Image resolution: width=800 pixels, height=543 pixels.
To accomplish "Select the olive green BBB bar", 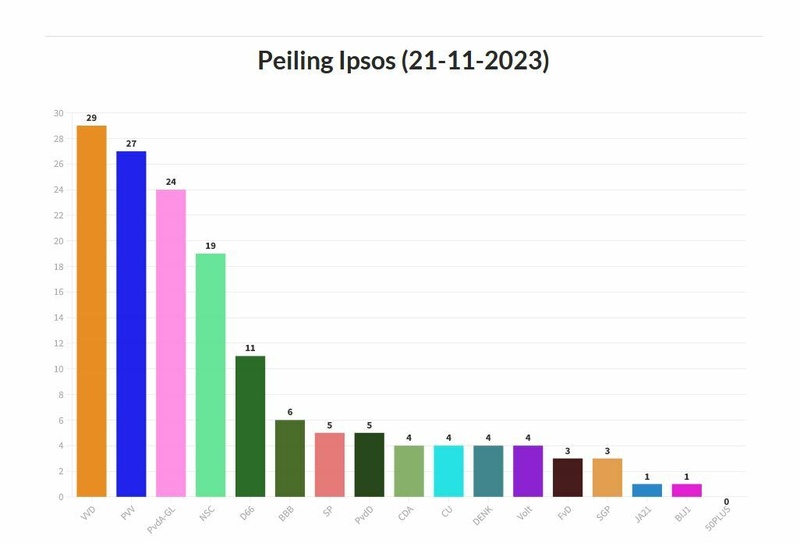I will (x=290, y=458).
